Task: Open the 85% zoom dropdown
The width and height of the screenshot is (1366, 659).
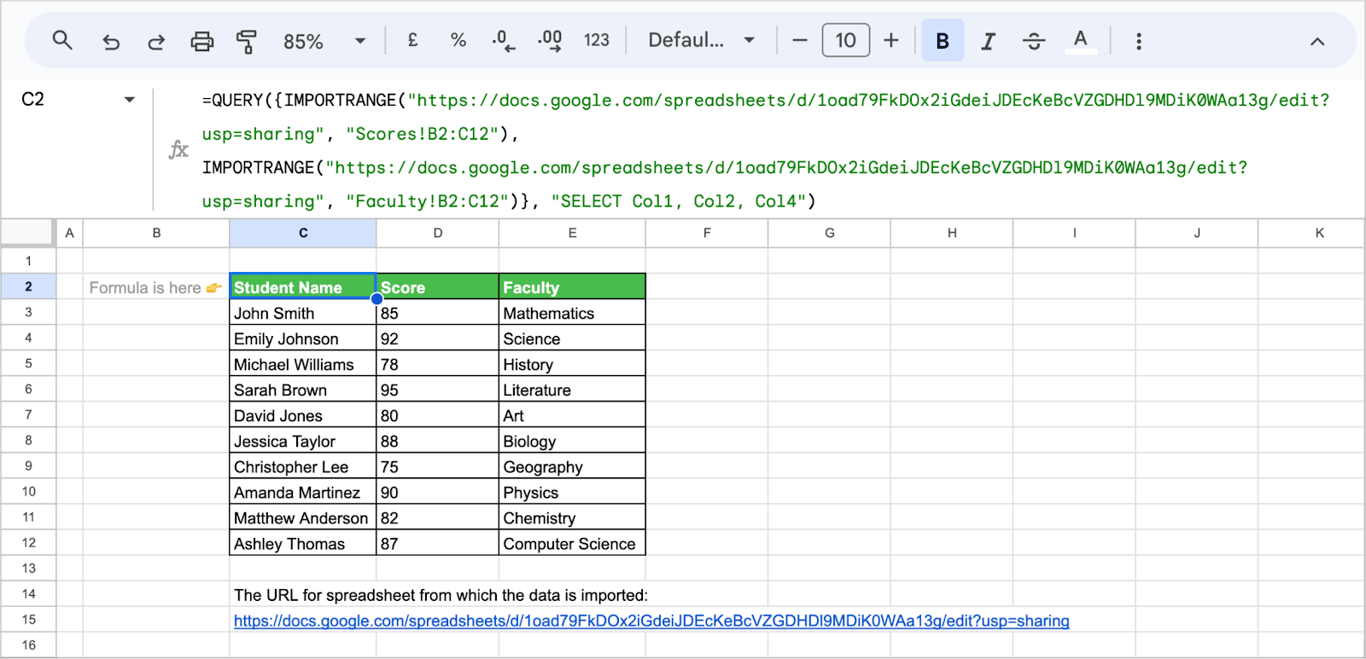Action: (324, 41)
